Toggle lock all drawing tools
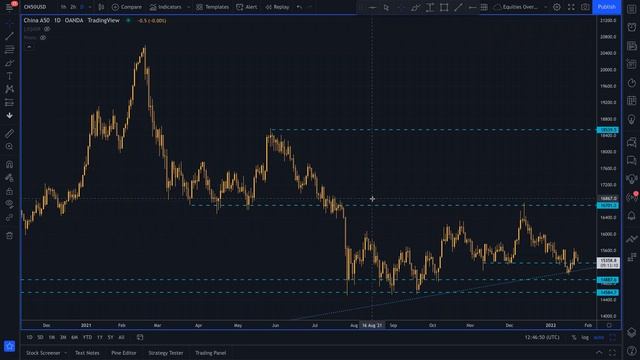This screenshot has width=640, height=360. coord(9,191)
